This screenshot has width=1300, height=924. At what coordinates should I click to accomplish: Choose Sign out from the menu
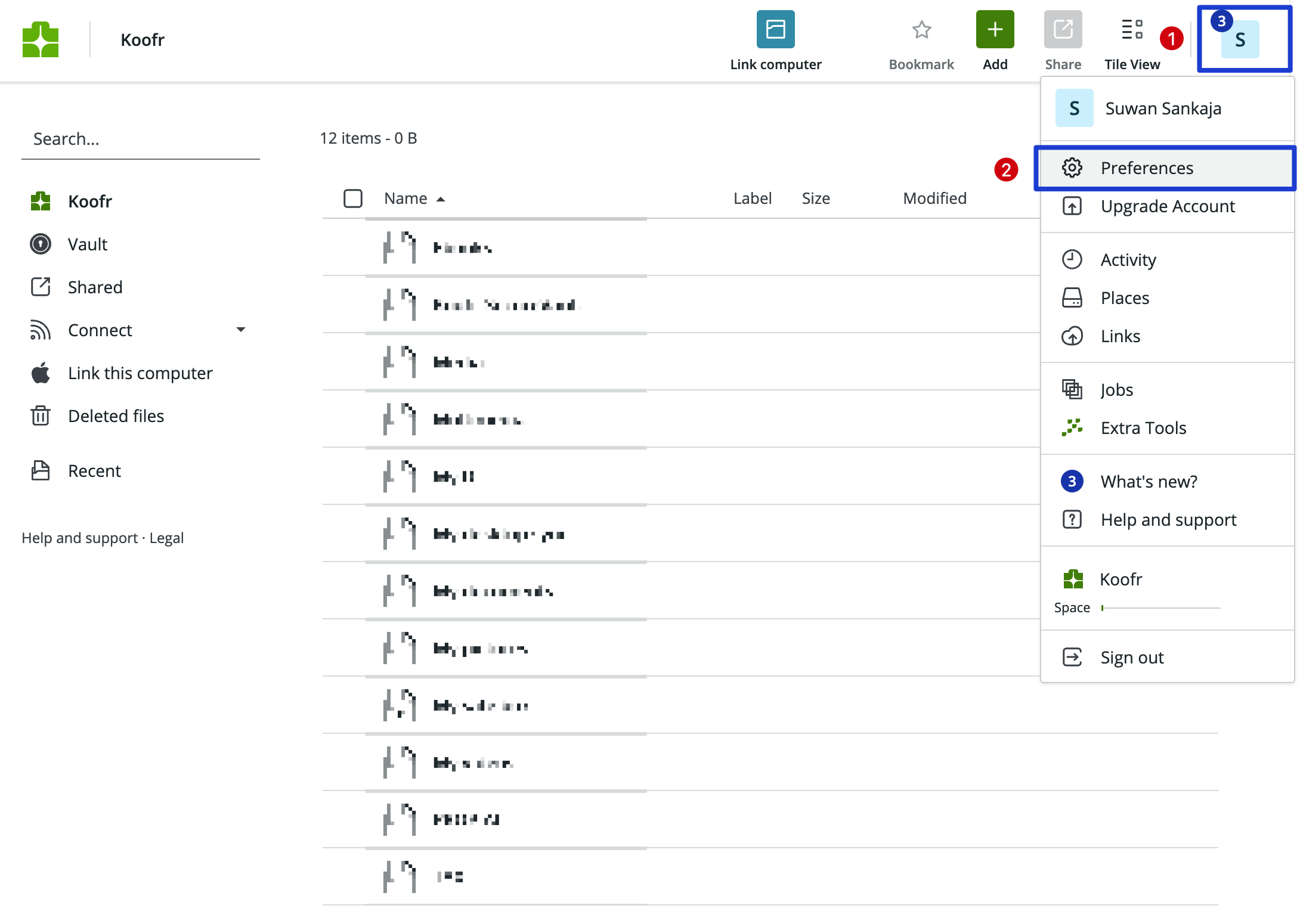(1131, 657)
